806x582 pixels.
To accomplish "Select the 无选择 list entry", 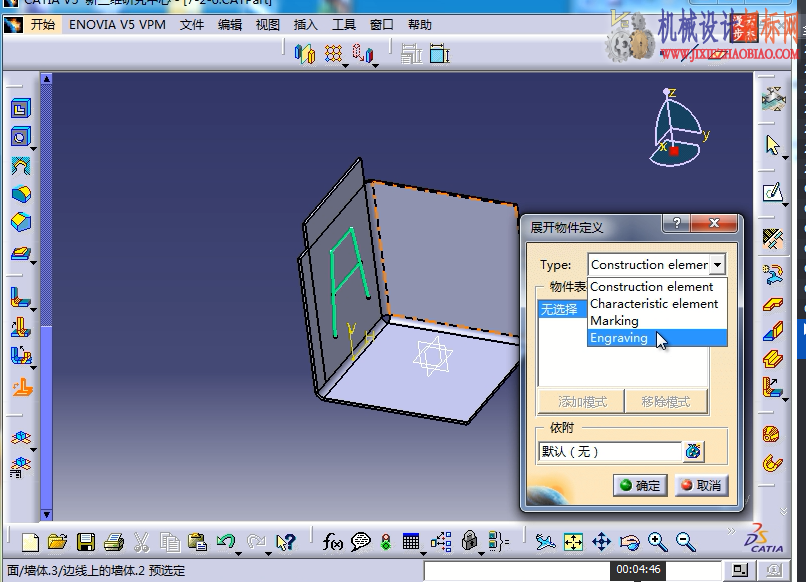I will click(x=562, y=310).
